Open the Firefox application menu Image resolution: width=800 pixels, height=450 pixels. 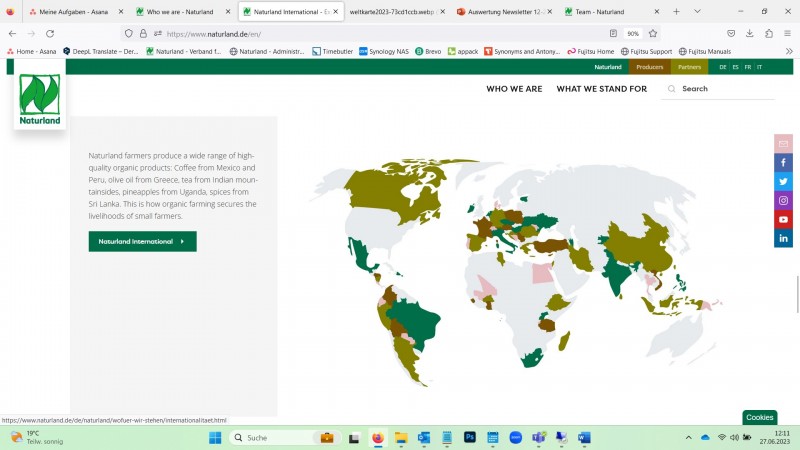tap(786, 33)
